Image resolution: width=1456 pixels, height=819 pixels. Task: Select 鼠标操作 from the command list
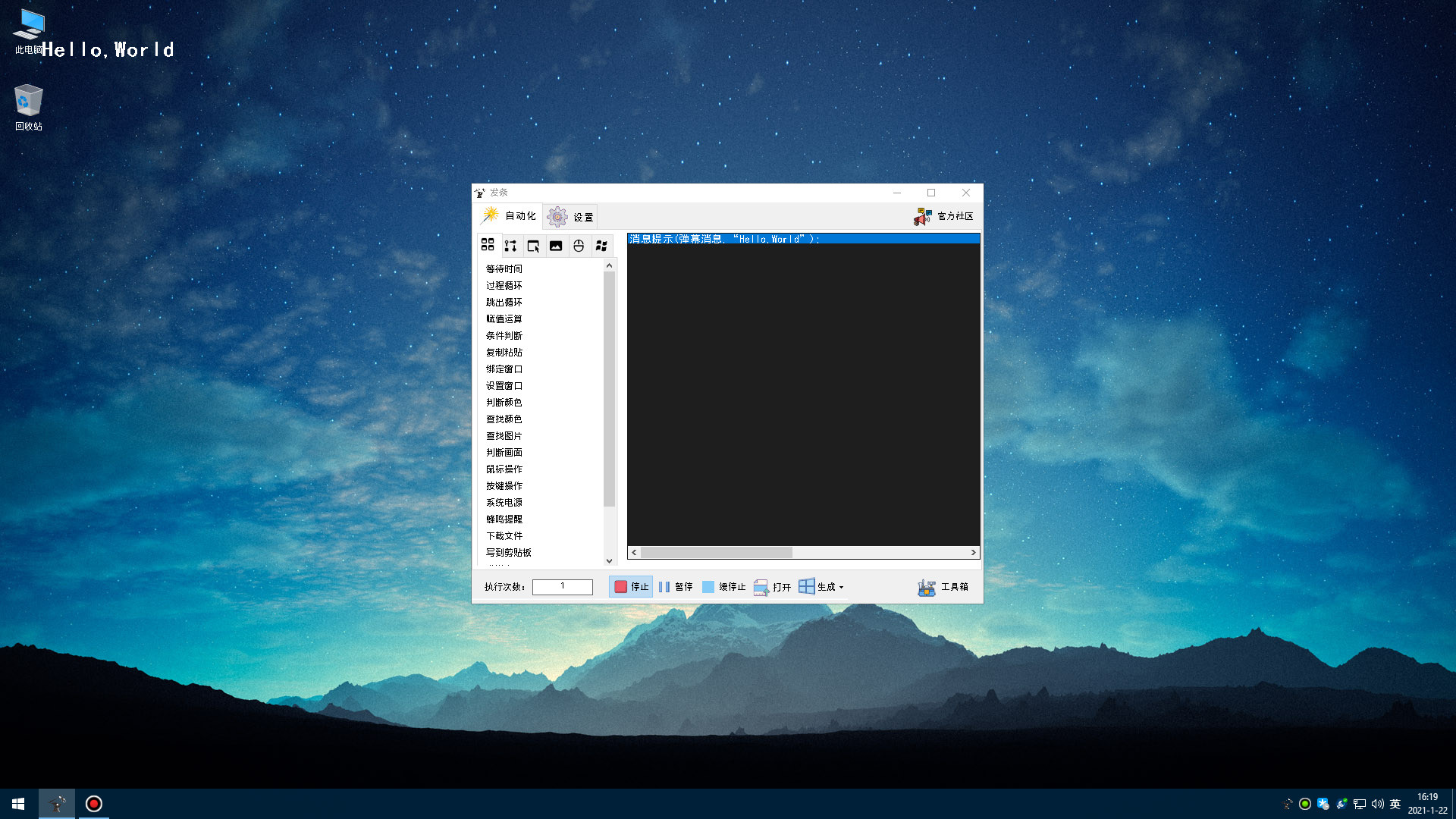504,469
